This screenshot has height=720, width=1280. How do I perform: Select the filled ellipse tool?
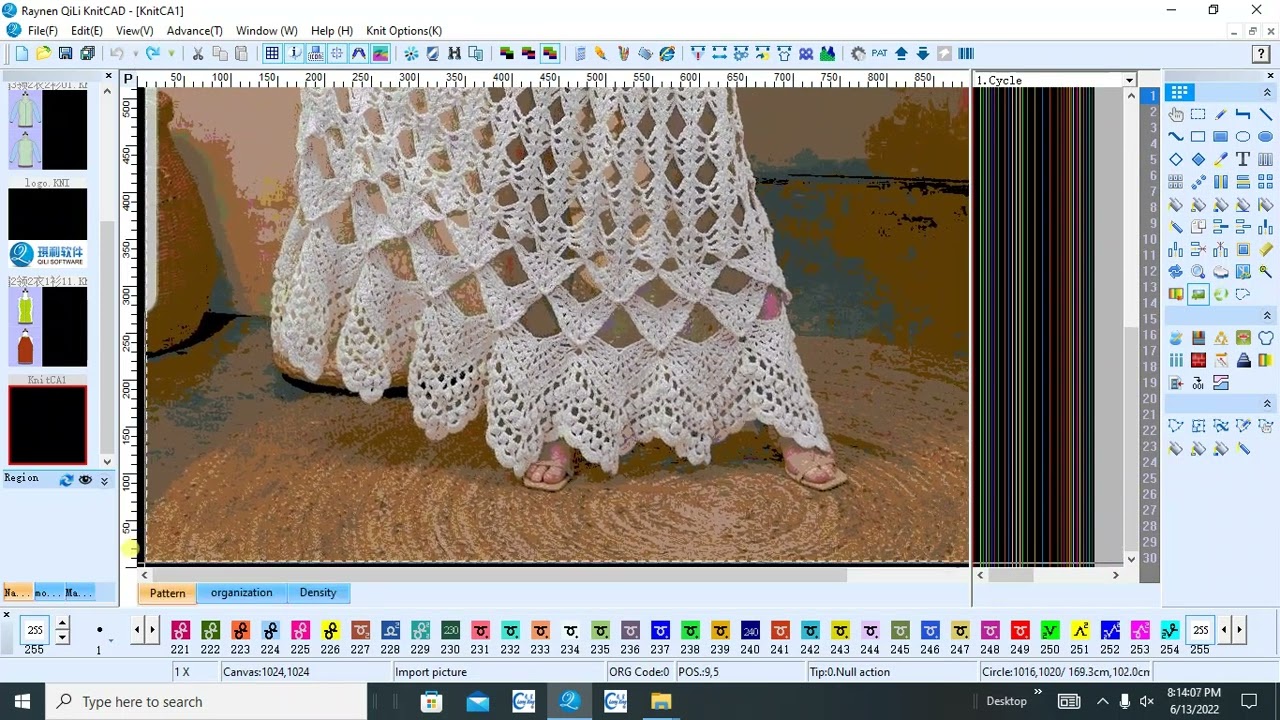(1265, 137)
